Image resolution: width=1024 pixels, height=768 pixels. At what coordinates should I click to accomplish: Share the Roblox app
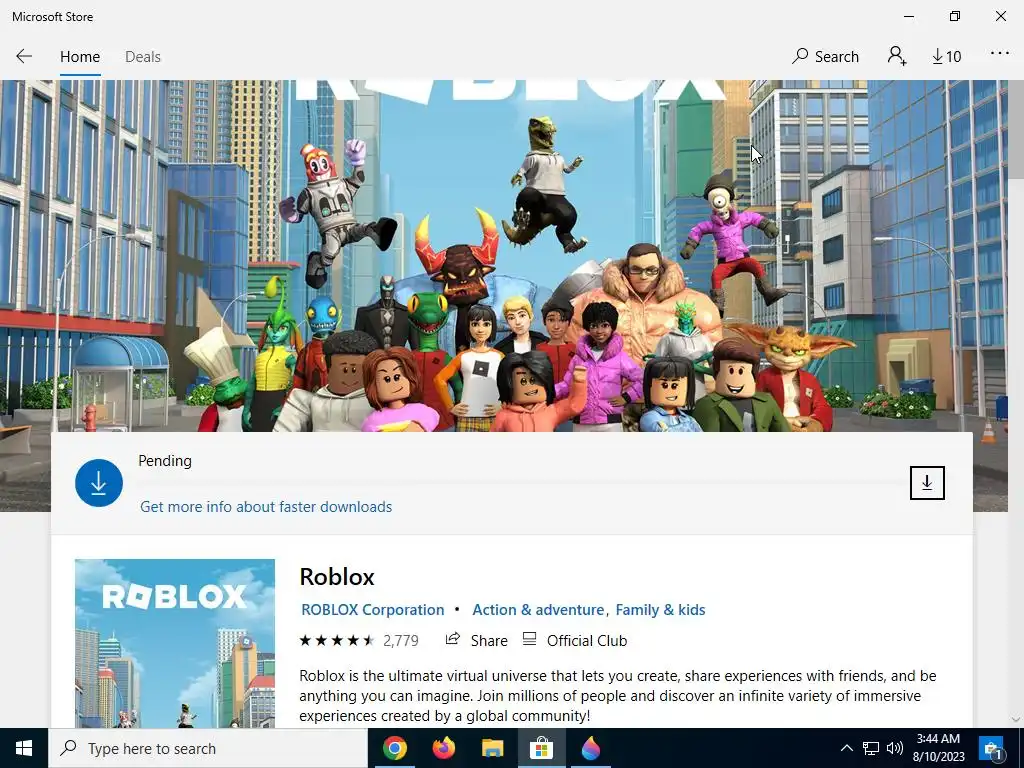476,641
